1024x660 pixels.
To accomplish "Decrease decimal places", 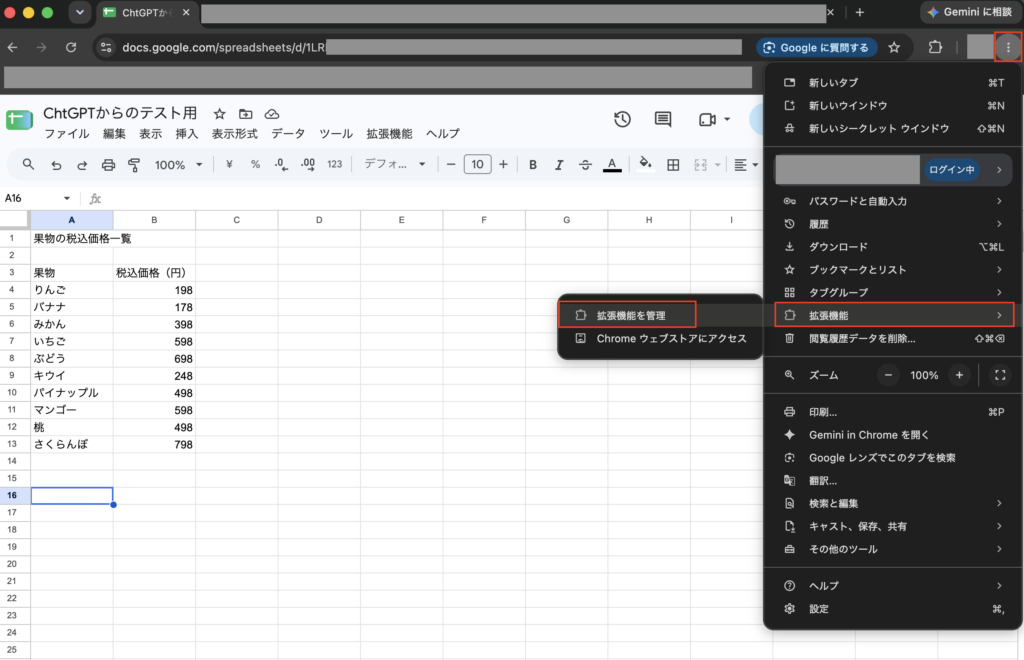I will click(x=281, y=165).
